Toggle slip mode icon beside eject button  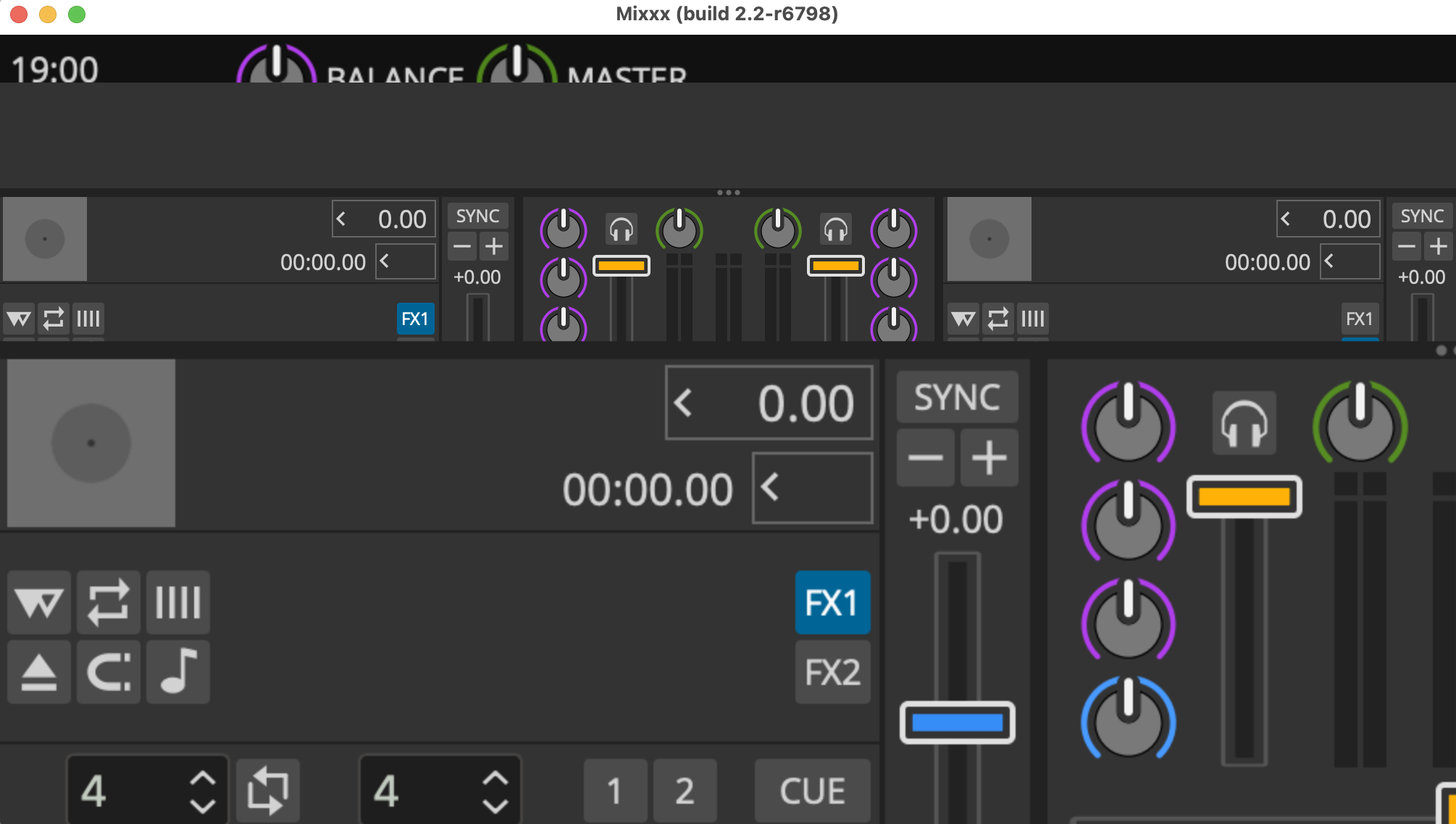(x=108, y=671)
